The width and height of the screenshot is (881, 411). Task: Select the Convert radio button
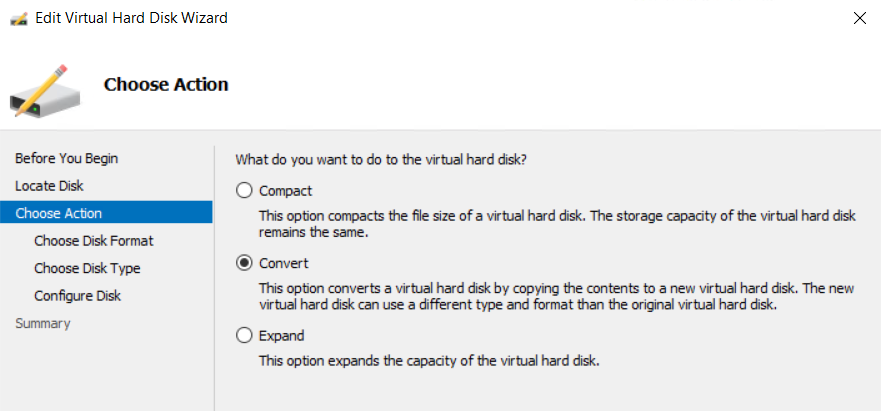(x=244, y=263)
